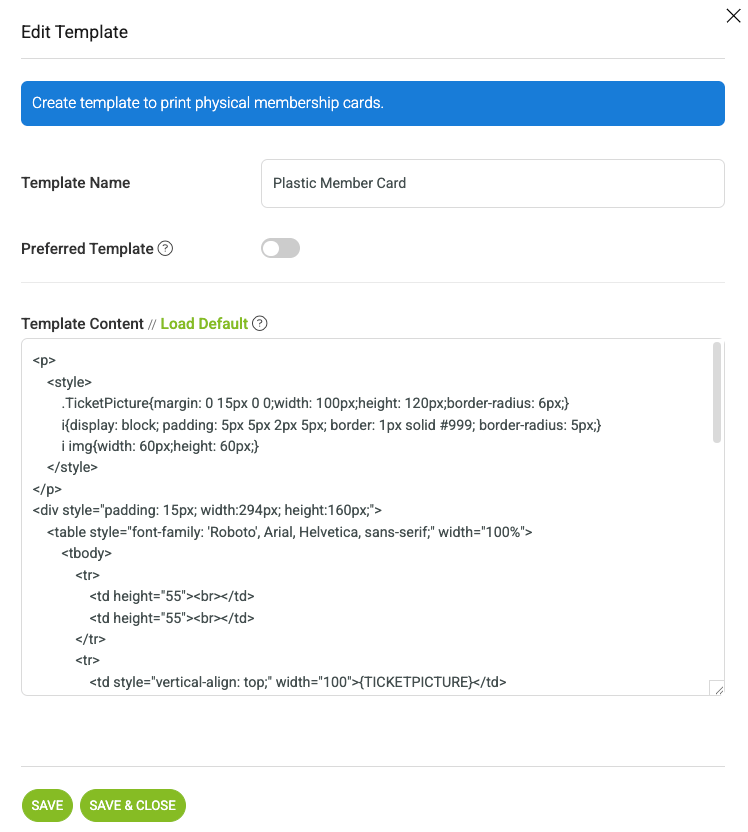
Task: Click the Template Content label
Action: click(82, 324)
